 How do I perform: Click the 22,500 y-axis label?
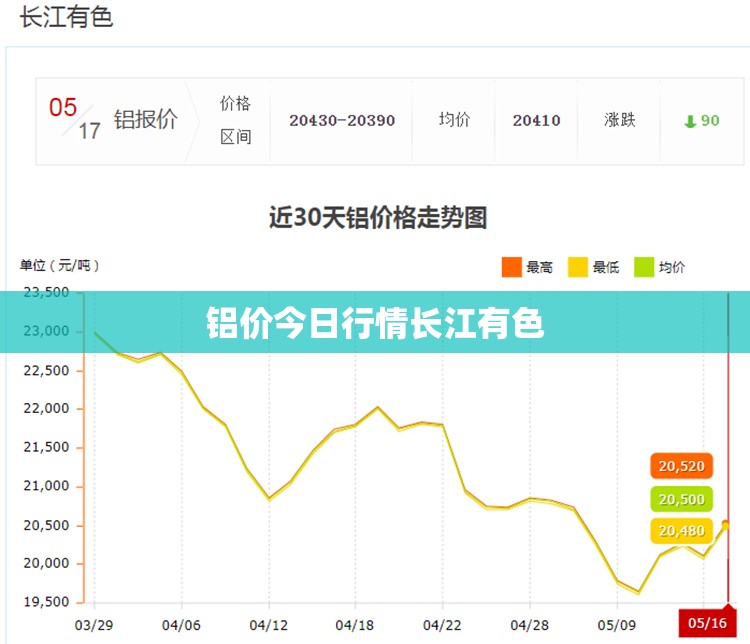[x=46, y=371]
